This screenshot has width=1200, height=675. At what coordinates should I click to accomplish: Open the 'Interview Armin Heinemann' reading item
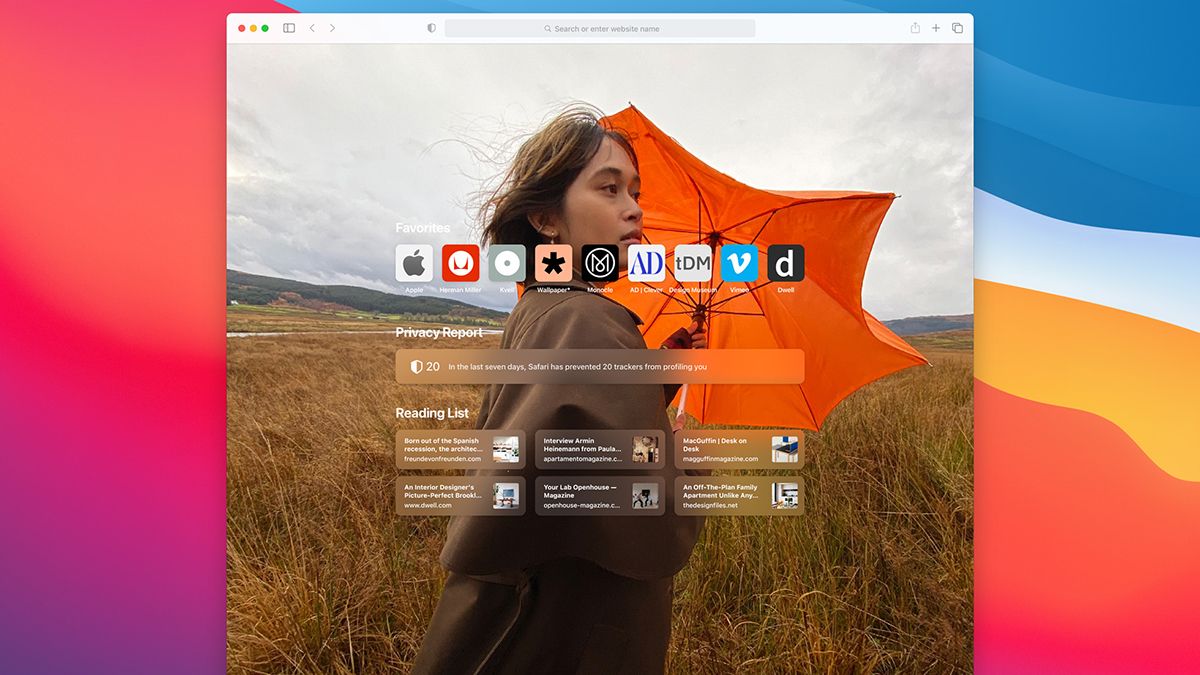600,450
